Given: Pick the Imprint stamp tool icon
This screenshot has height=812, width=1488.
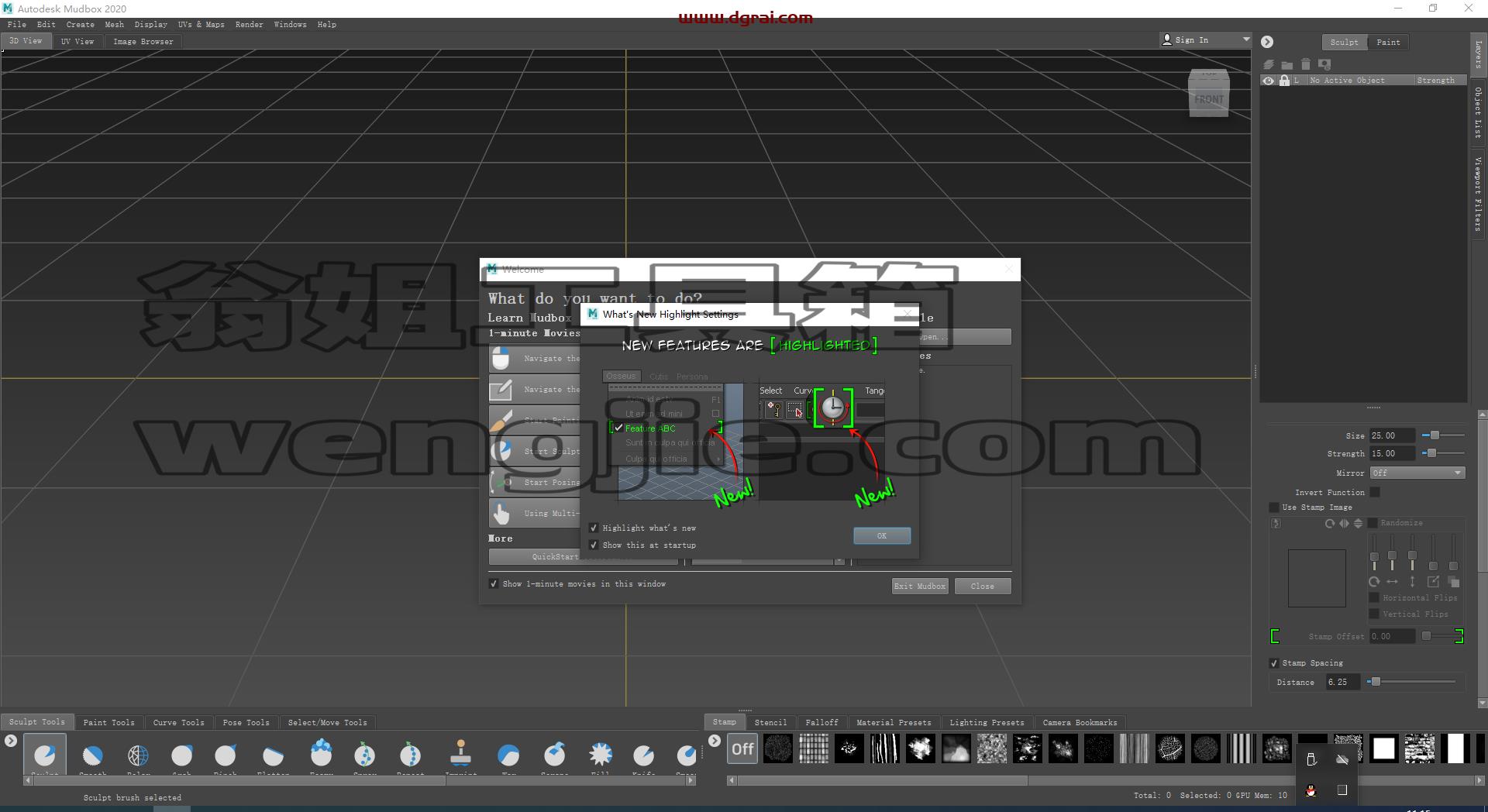Looking at the screenshot, I should coord(460,753).
